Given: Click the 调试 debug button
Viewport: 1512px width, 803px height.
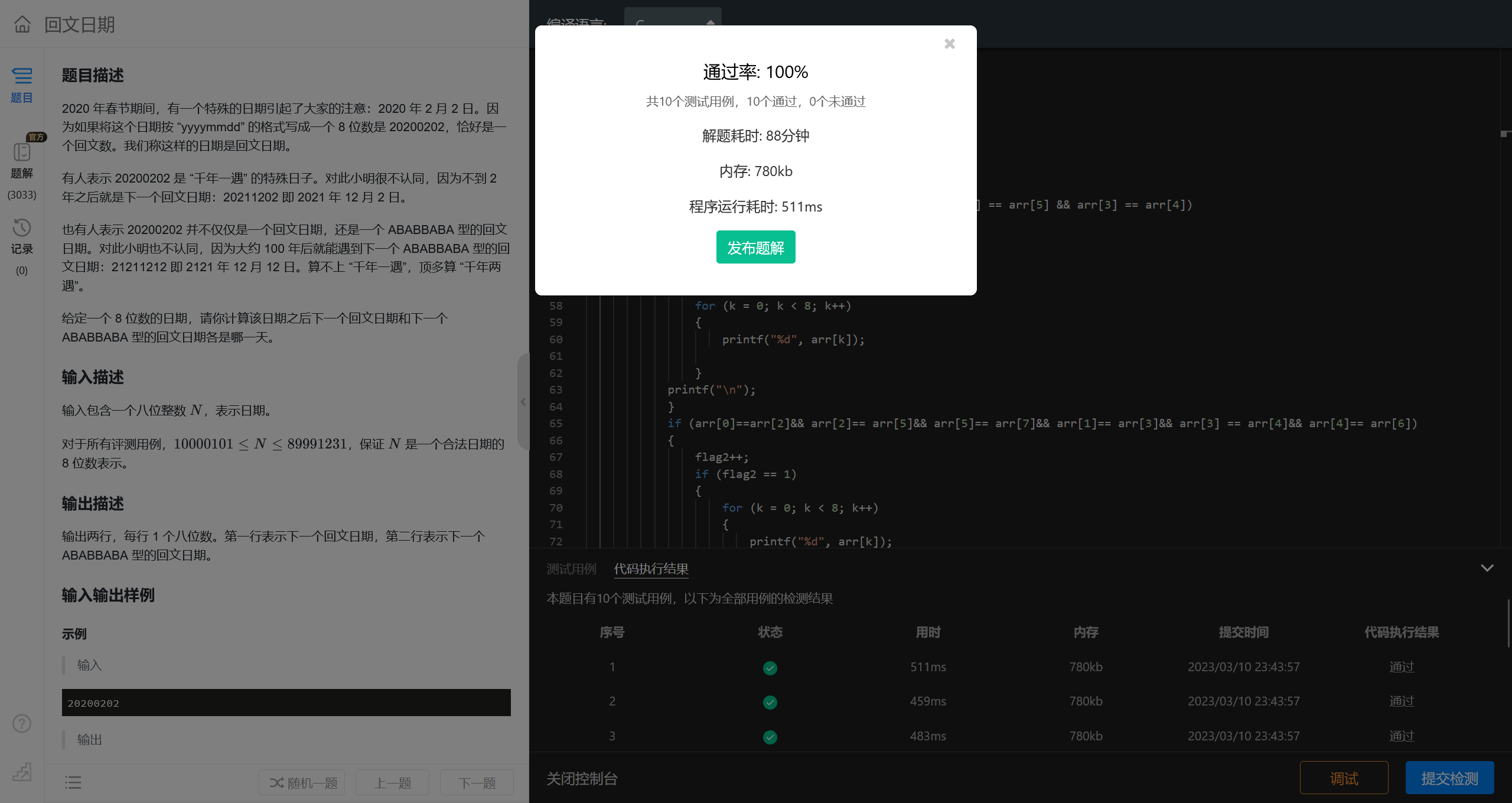Looking at the screenshot, I should [1344, 778].
